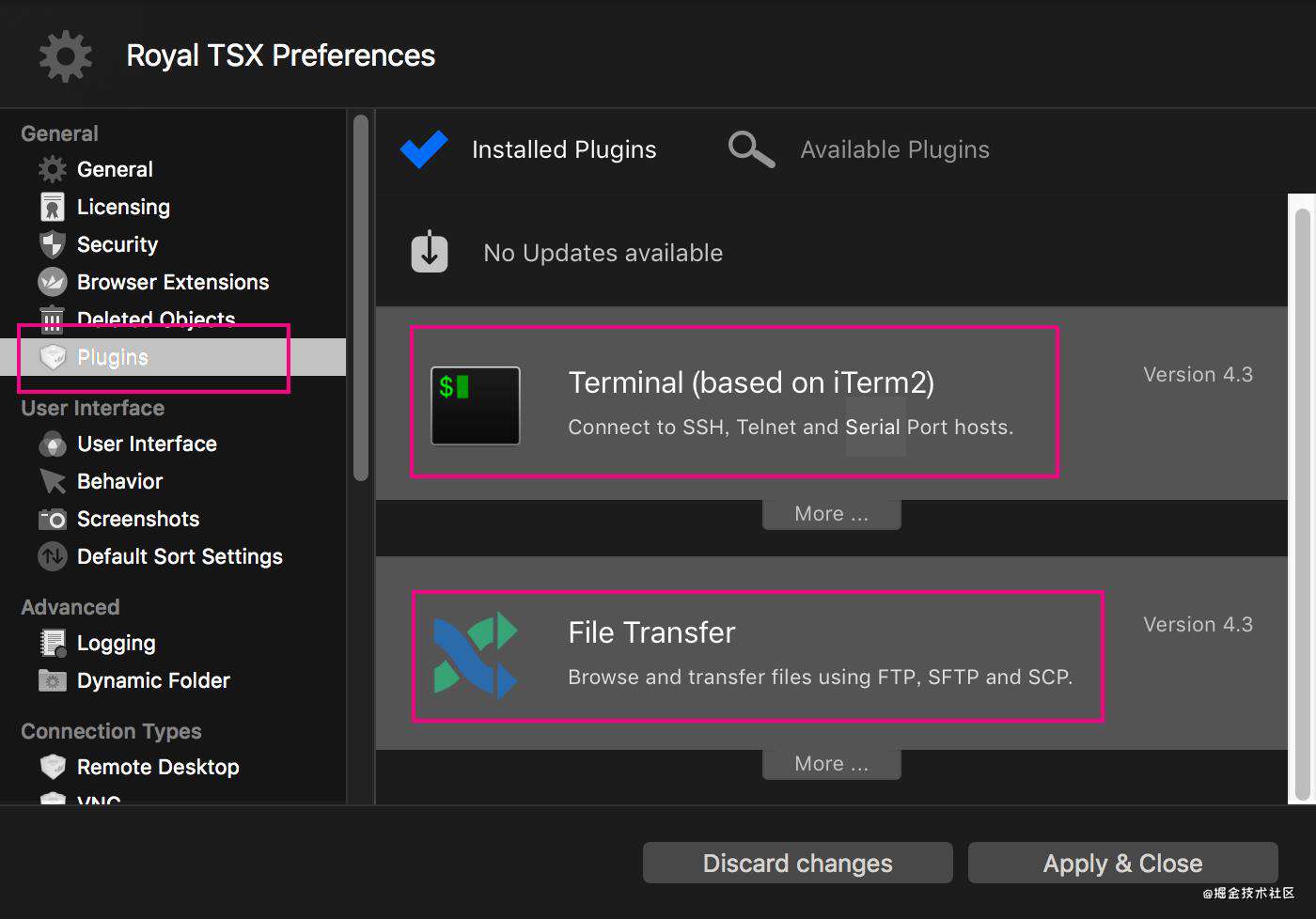Select Behavior in the sidebar

119,481
